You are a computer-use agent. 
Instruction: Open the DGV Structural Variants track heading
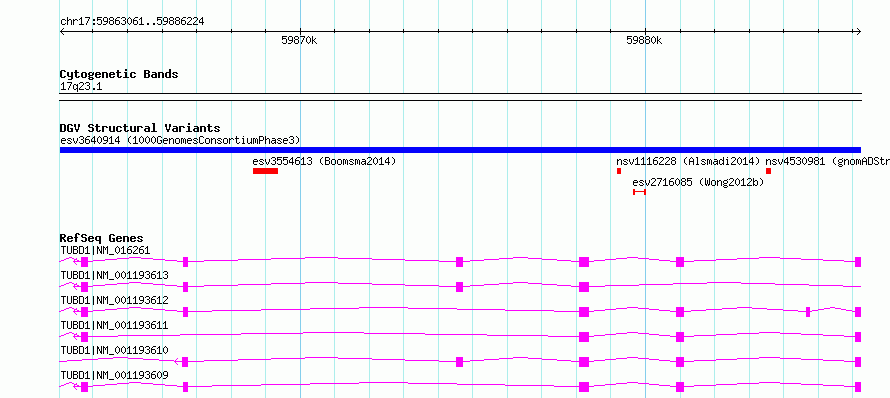[x=140, y=128]
